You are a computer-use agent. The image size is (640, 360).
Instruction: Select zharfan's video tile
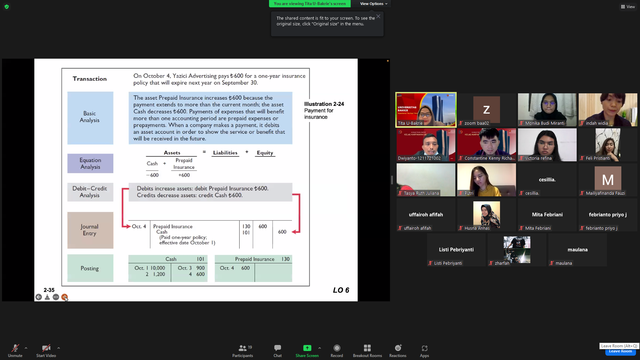click(517, 250)
